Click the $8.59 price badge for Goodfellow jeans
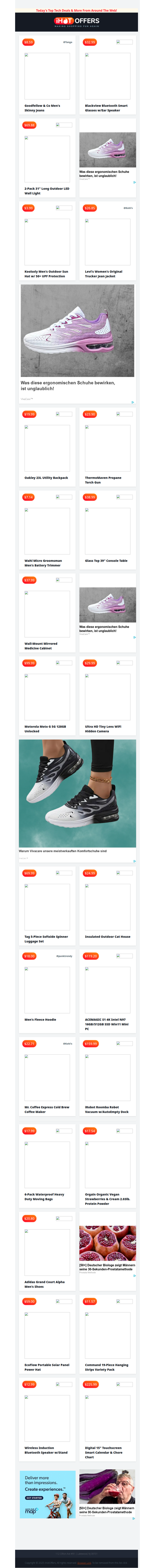The height and width of the screenshot is (1568, 155). 29,43
